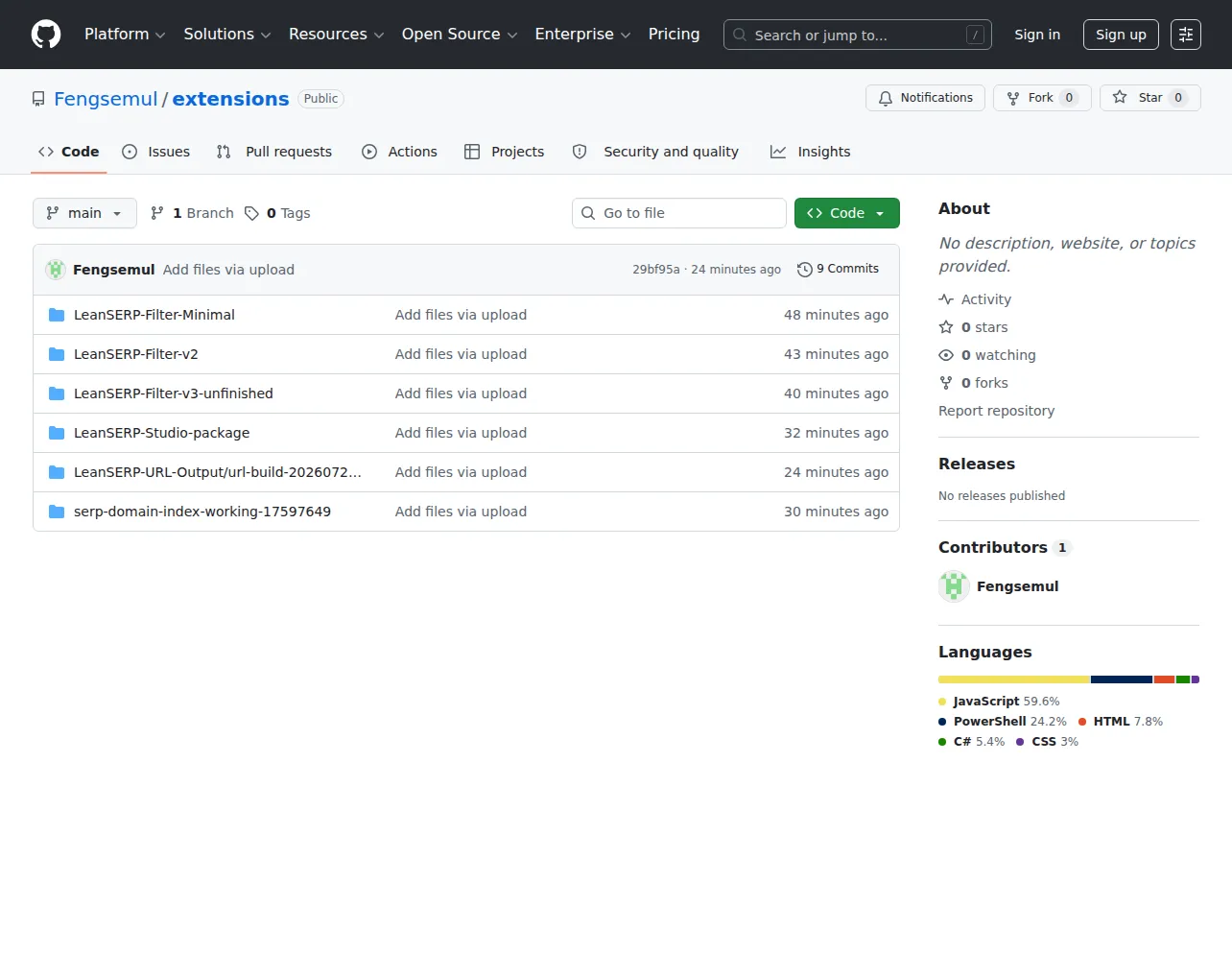Open commit 29bf95a link
Image resolution: width=1232 pixels, height=977 pixels.
pyautogui.click(x=655, y=270)
